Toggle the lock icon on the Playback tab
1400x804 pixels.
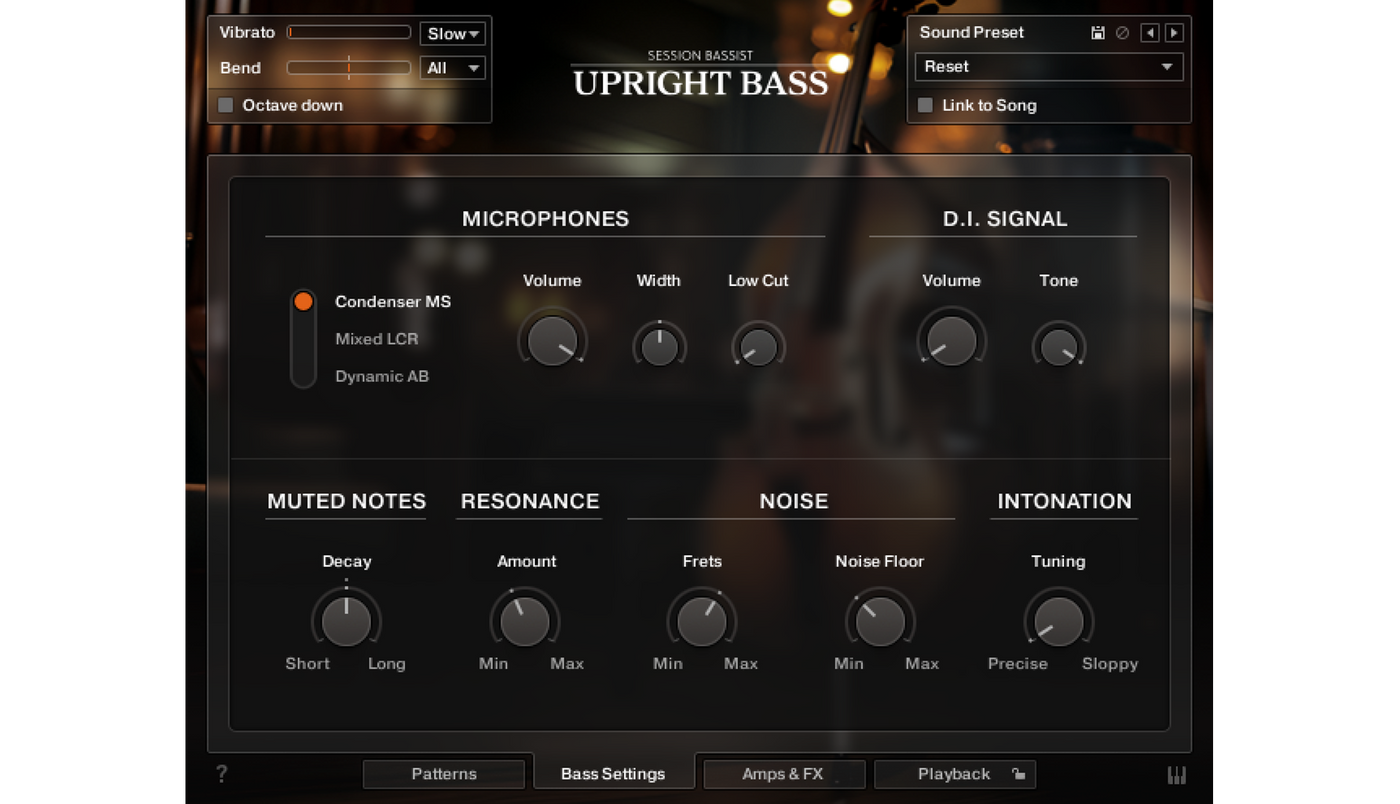1018,774
